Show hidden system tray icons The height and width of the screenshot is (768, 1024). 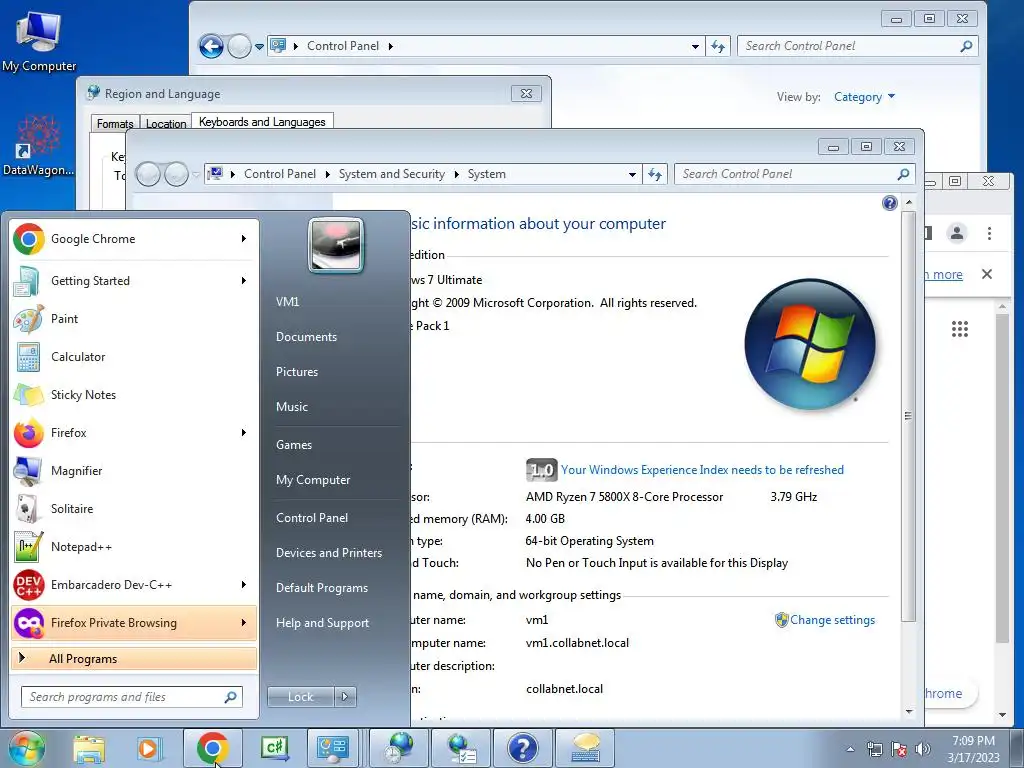(x=850, y=749)
